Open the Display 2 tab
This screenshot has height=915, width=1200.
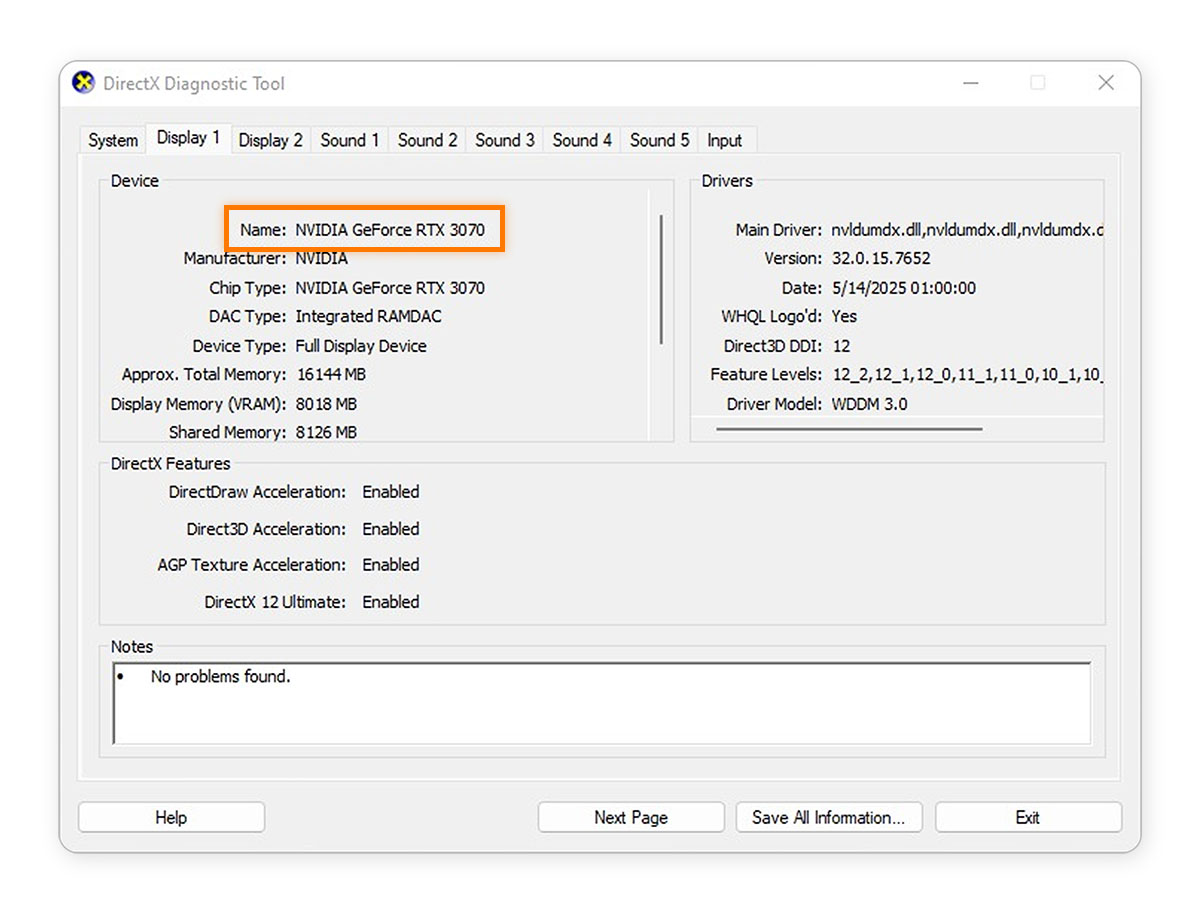click(x=270, y=140)
